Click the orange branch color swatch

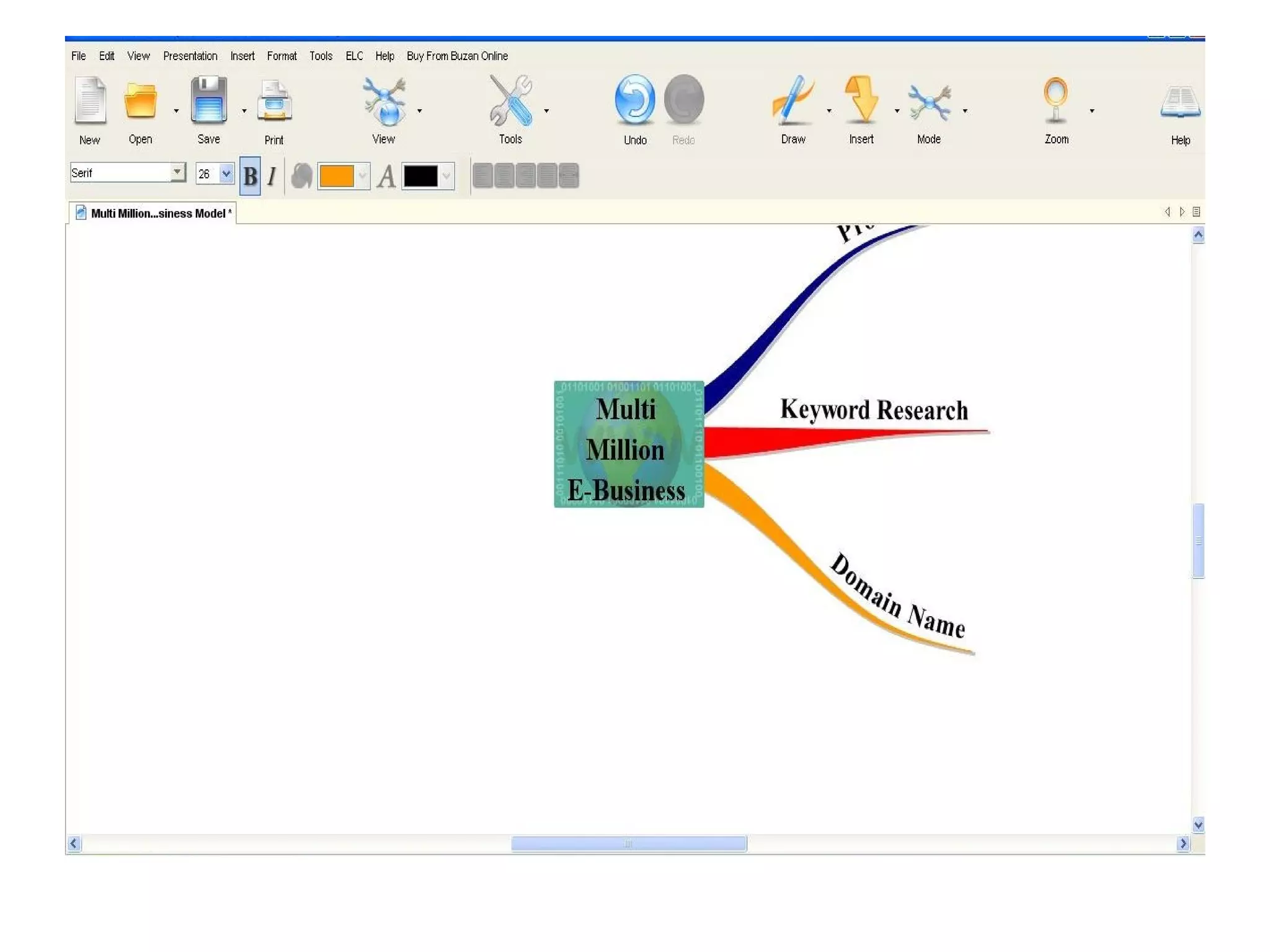tap(337, 176)
